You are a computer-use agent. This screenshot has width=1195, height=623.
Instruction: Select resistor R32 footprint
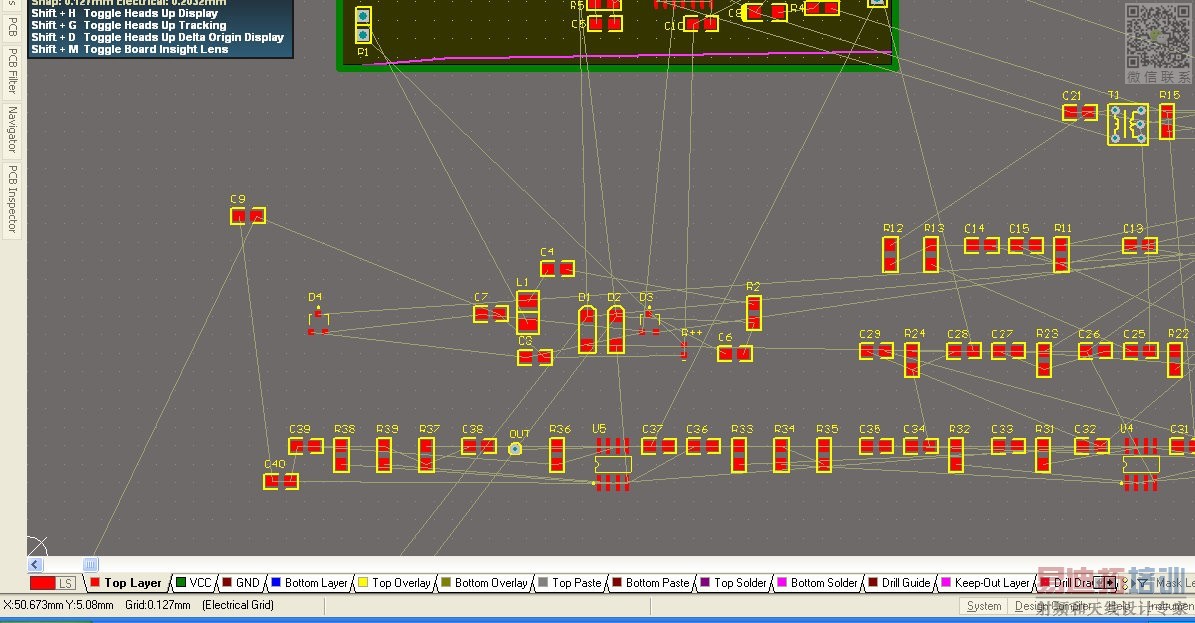pyautogui.click(x=956, y=455)
